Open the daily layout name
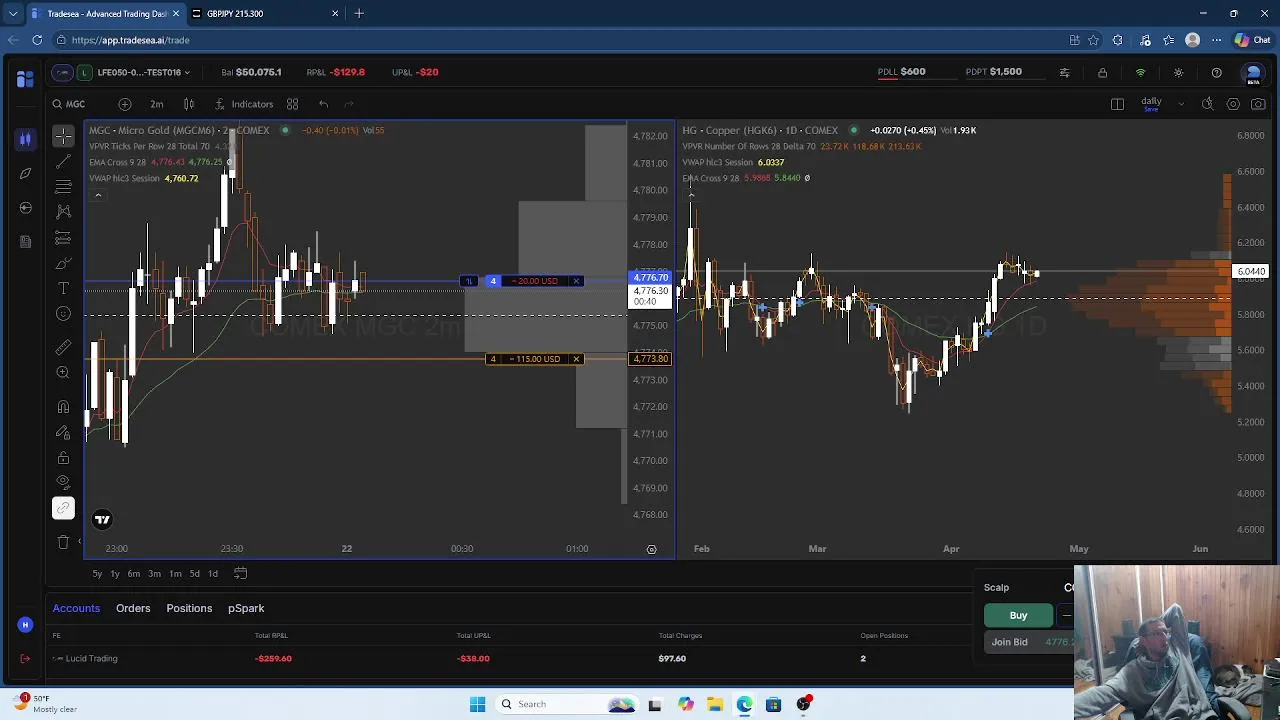1280x720 pixels. coord(1151,103)
